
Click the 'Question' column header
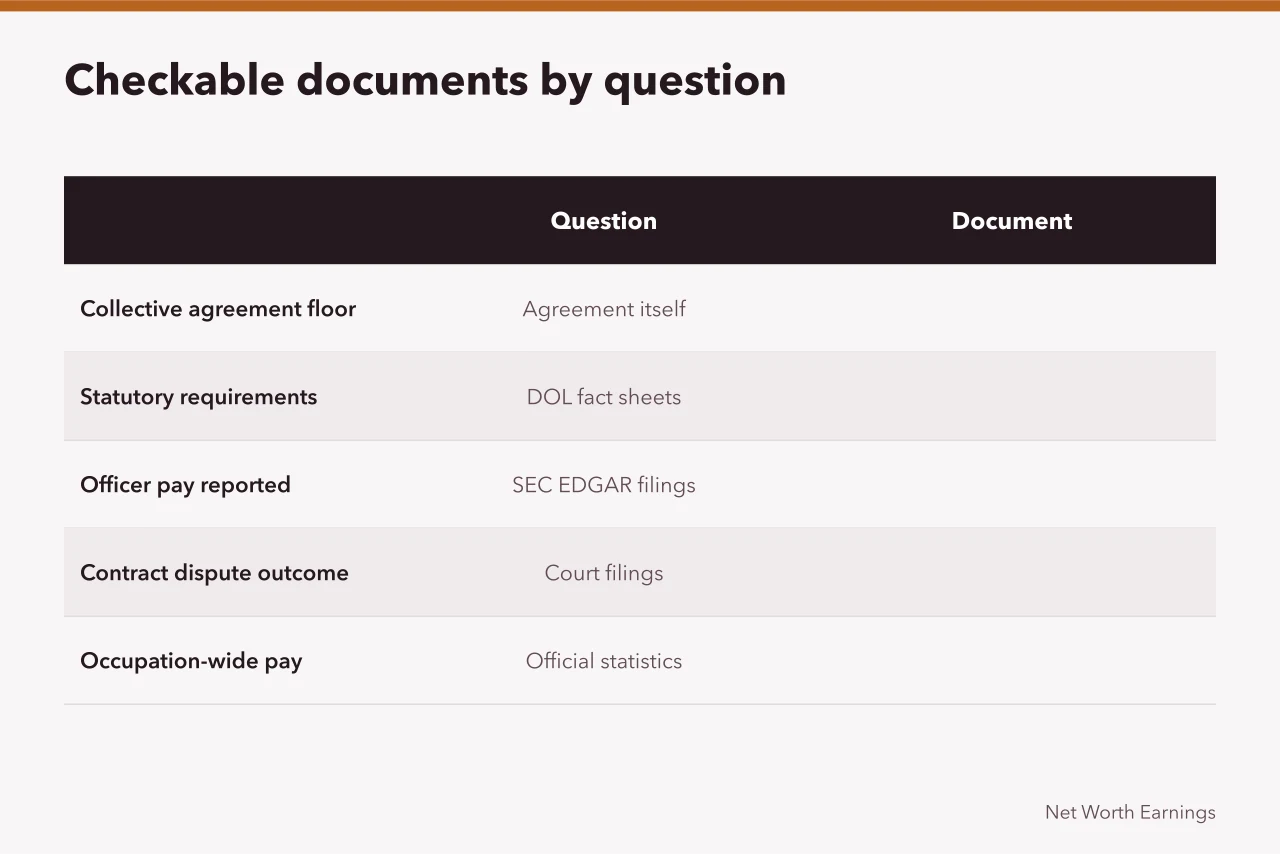click(604, 221)
